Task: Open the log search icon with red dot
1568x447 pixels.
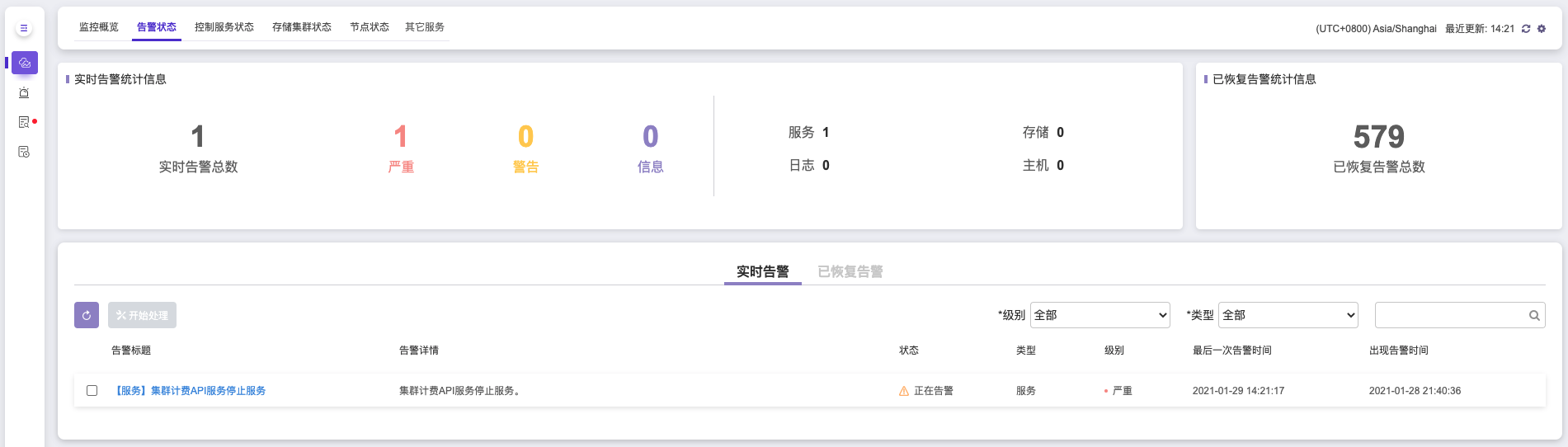Action: 24,122
